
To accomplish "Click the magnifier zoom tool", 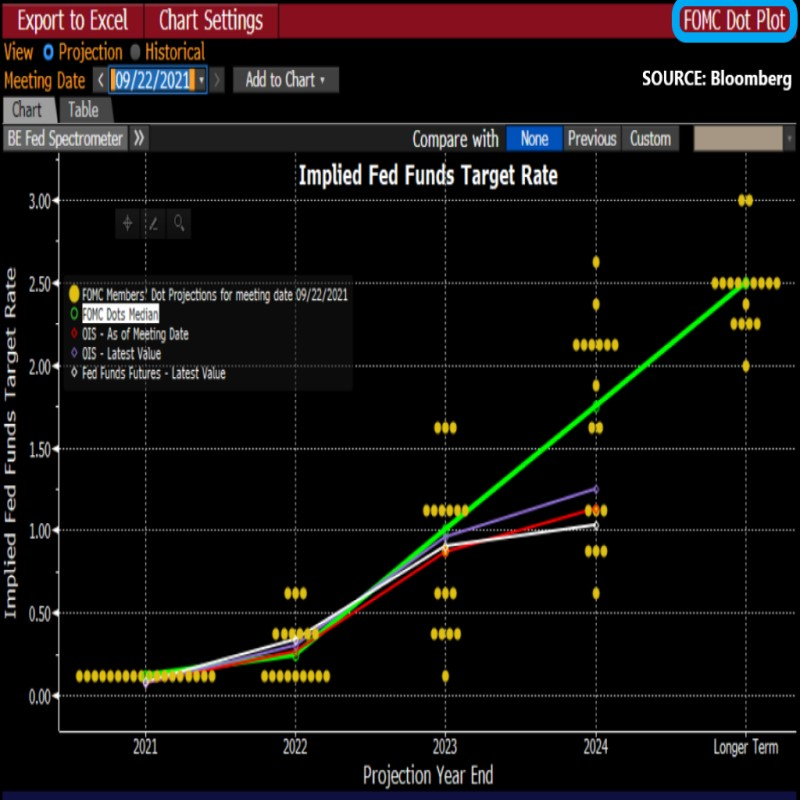I will click(x=179, y=224).
